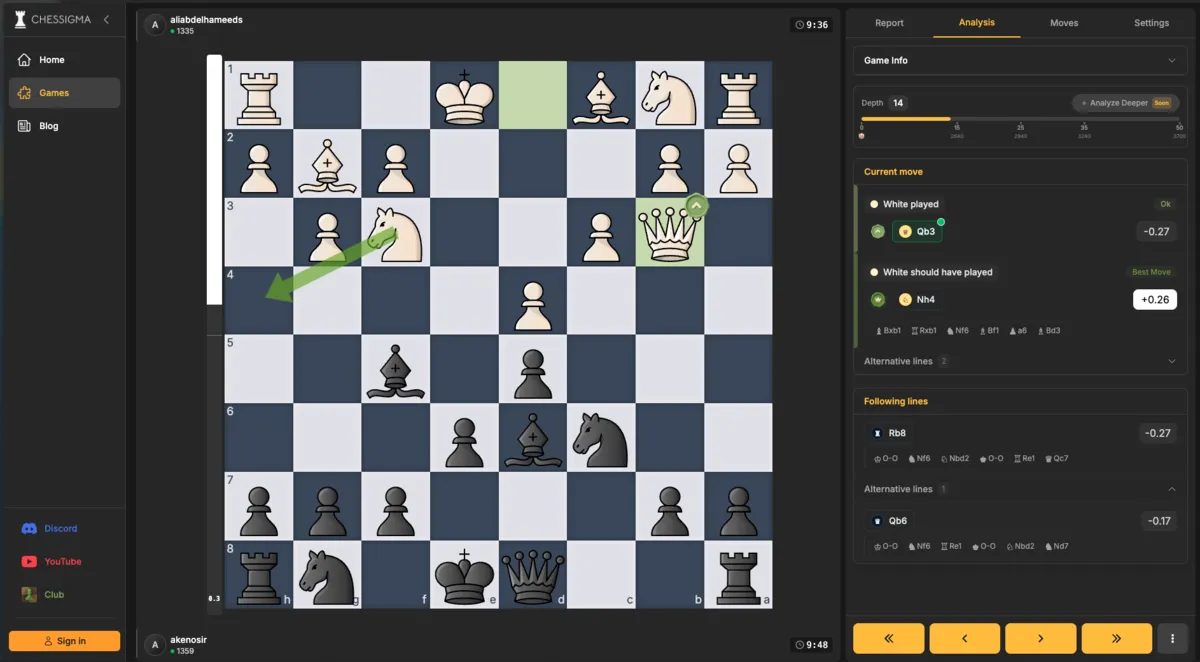Image resolution: width=1200 pixels, height=662 pixels.
Task: Select the Rb8 following line
Action: [x=890, y=432]
